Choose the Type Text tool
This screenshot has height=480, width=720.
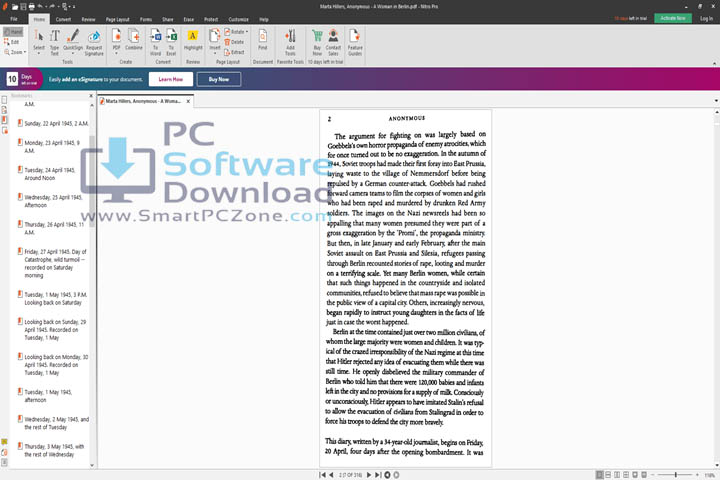(x=55, y=42)
